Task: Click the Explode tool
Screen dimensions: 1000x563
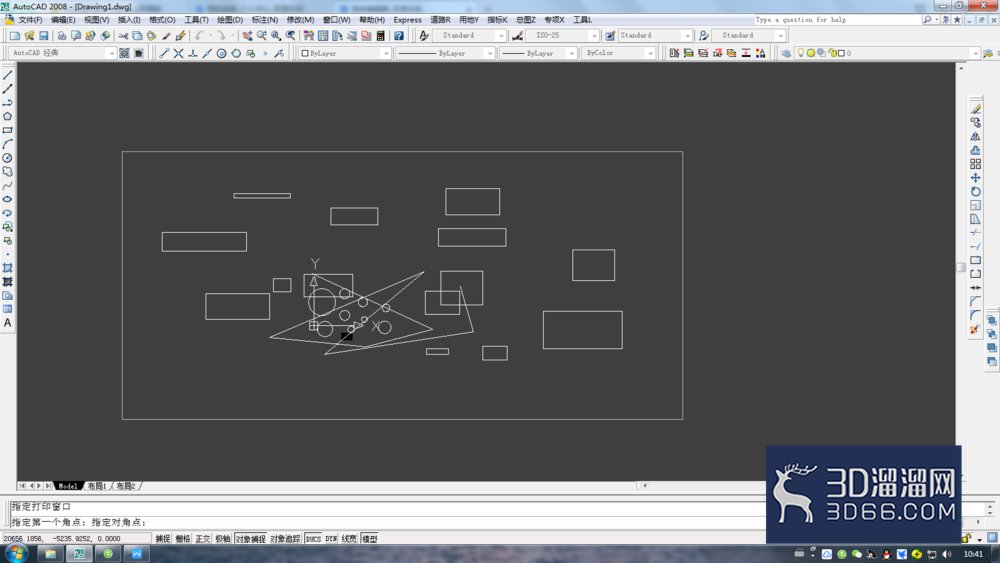Action: coord(976,329)
